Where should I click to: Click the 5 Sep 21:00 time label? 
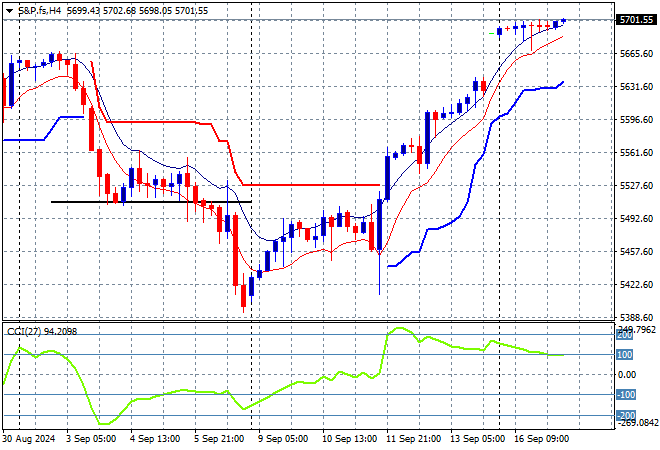pos(219,439)
